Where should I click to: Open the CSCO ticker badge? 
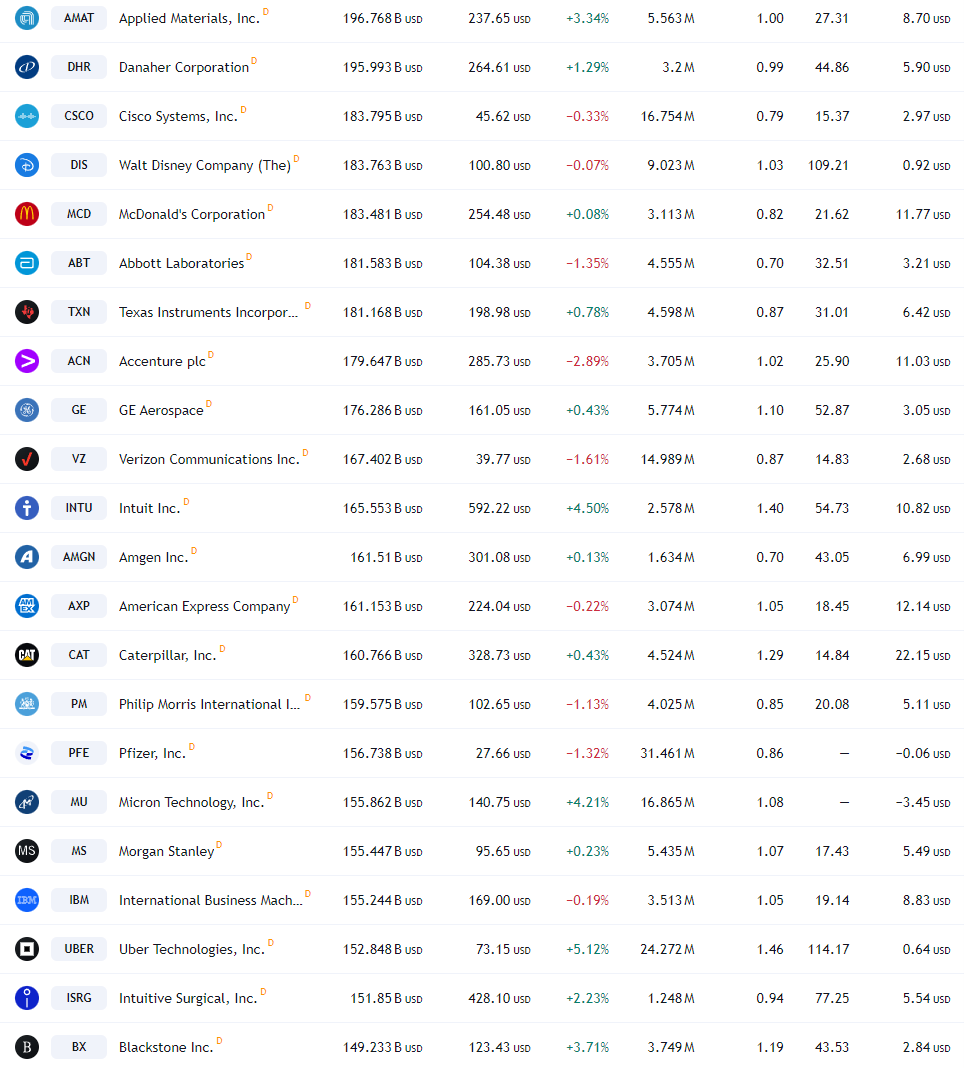pos(79,116)
